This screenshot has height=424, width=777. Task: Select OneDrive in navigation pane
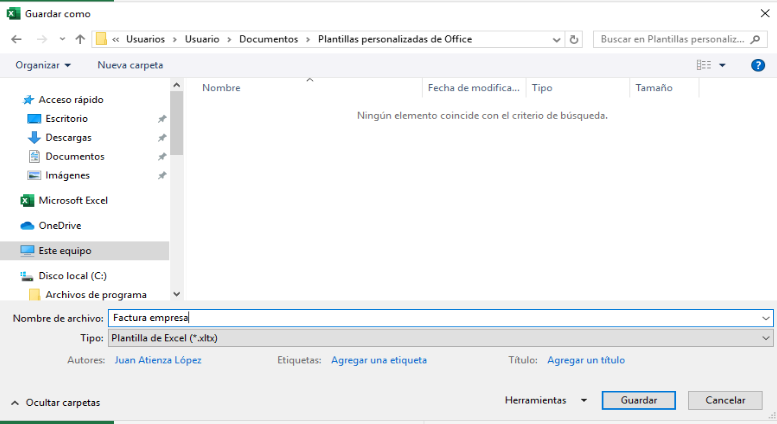[x=59, y=226]
